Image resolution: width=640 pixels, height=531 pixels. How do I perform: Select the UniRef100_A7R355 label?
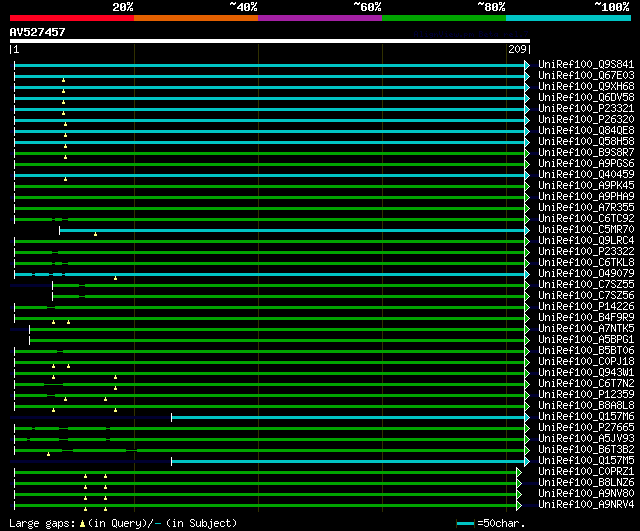pos(586,207)
